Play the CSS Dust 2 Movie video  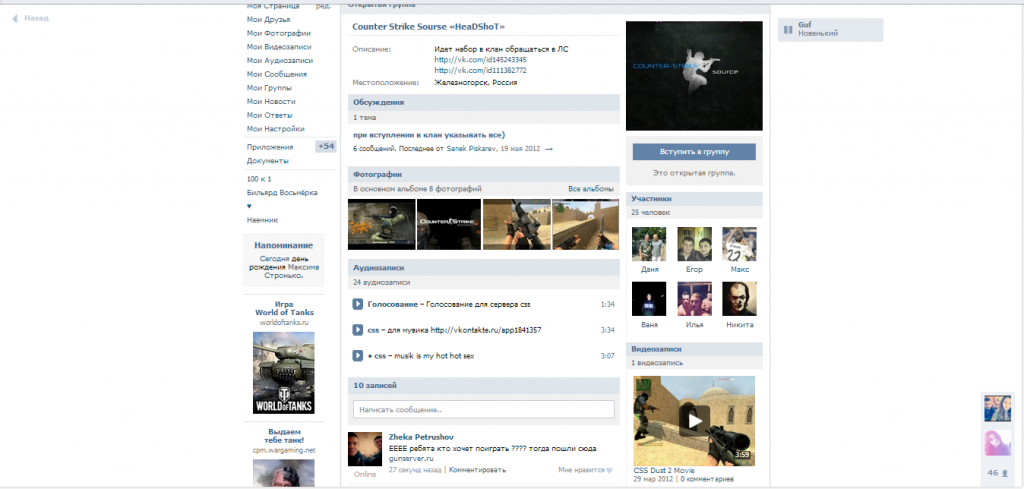[694, 419]
